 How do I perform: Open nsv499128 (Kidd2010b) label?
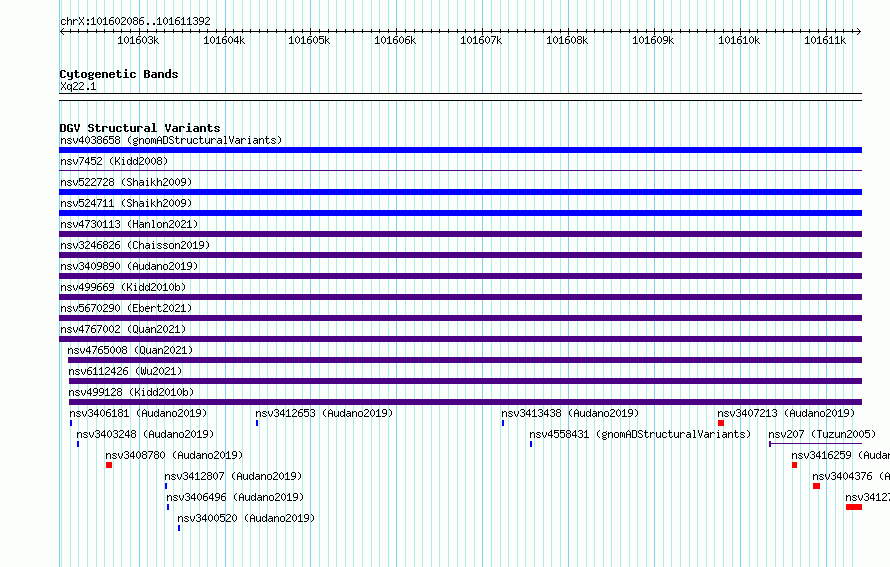click(131, 392)
